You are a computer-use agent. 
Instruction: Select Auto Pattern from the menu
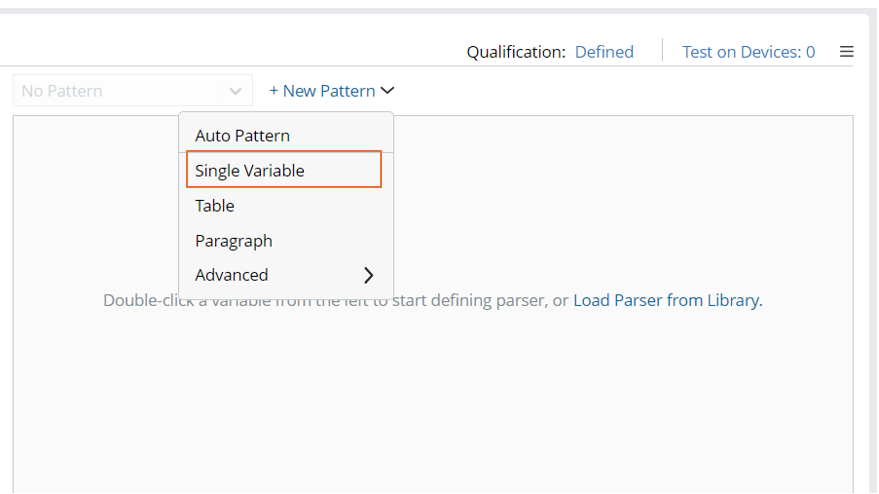tap(242, 136)
